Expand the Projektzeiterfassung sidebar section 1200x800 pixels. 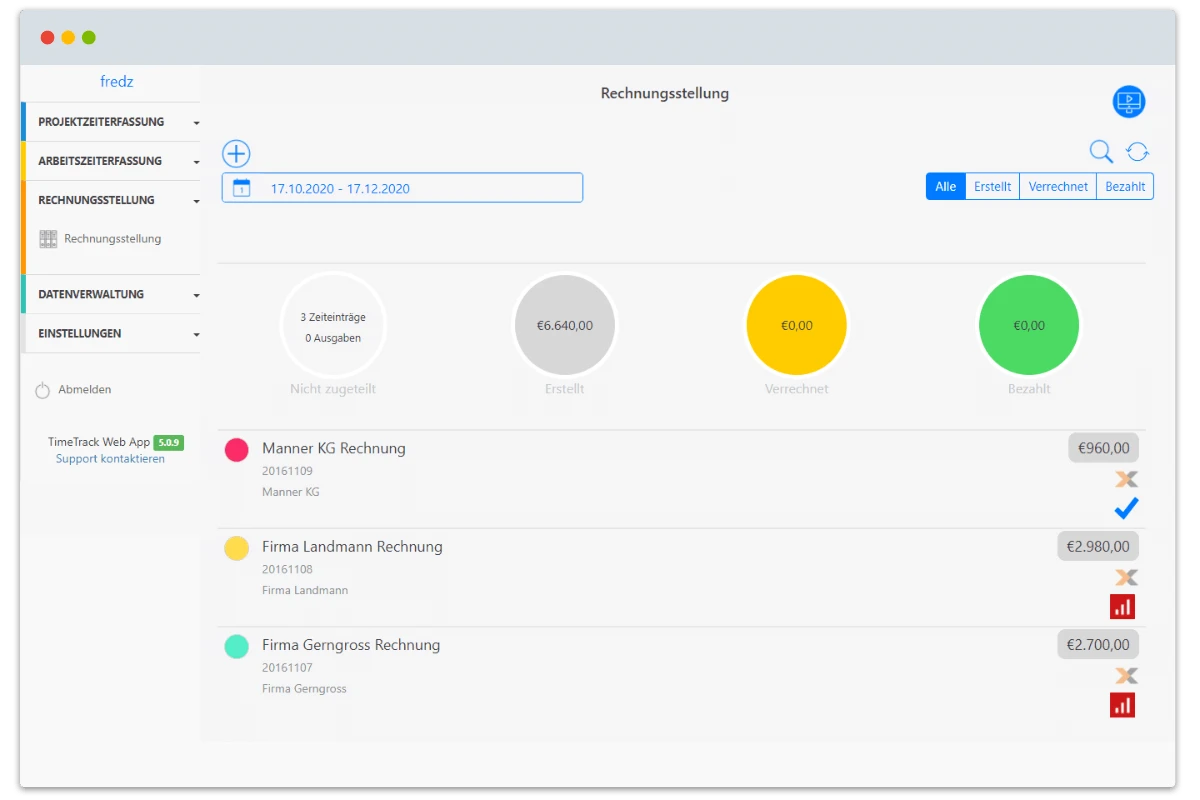110,121
